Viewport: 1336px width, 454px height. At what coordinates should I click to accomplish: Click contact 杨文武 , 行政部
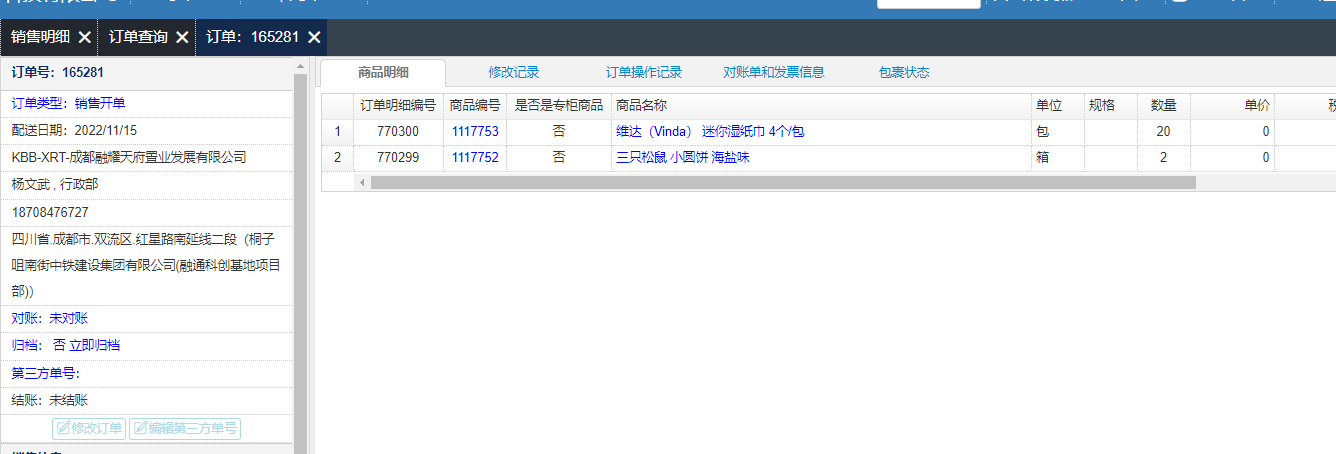tap(55, 184)
